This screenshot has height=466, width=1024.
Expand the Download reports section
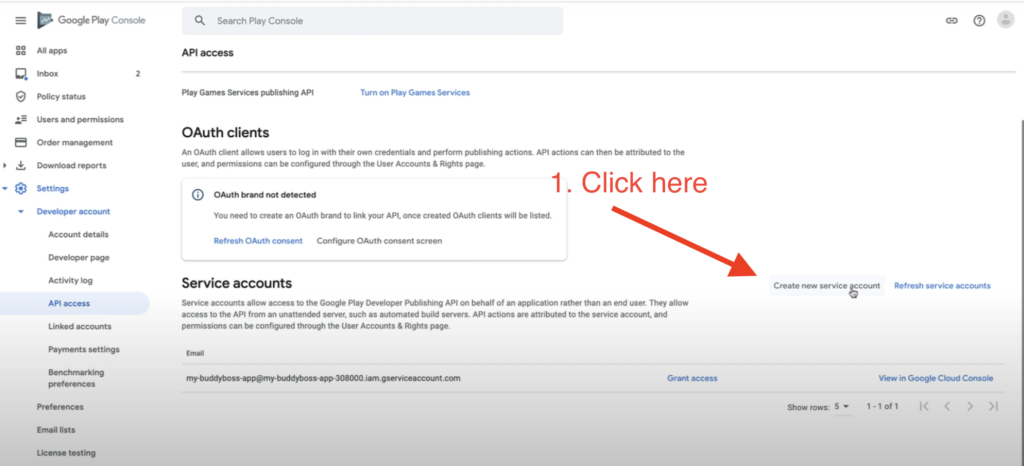point(7,165)
